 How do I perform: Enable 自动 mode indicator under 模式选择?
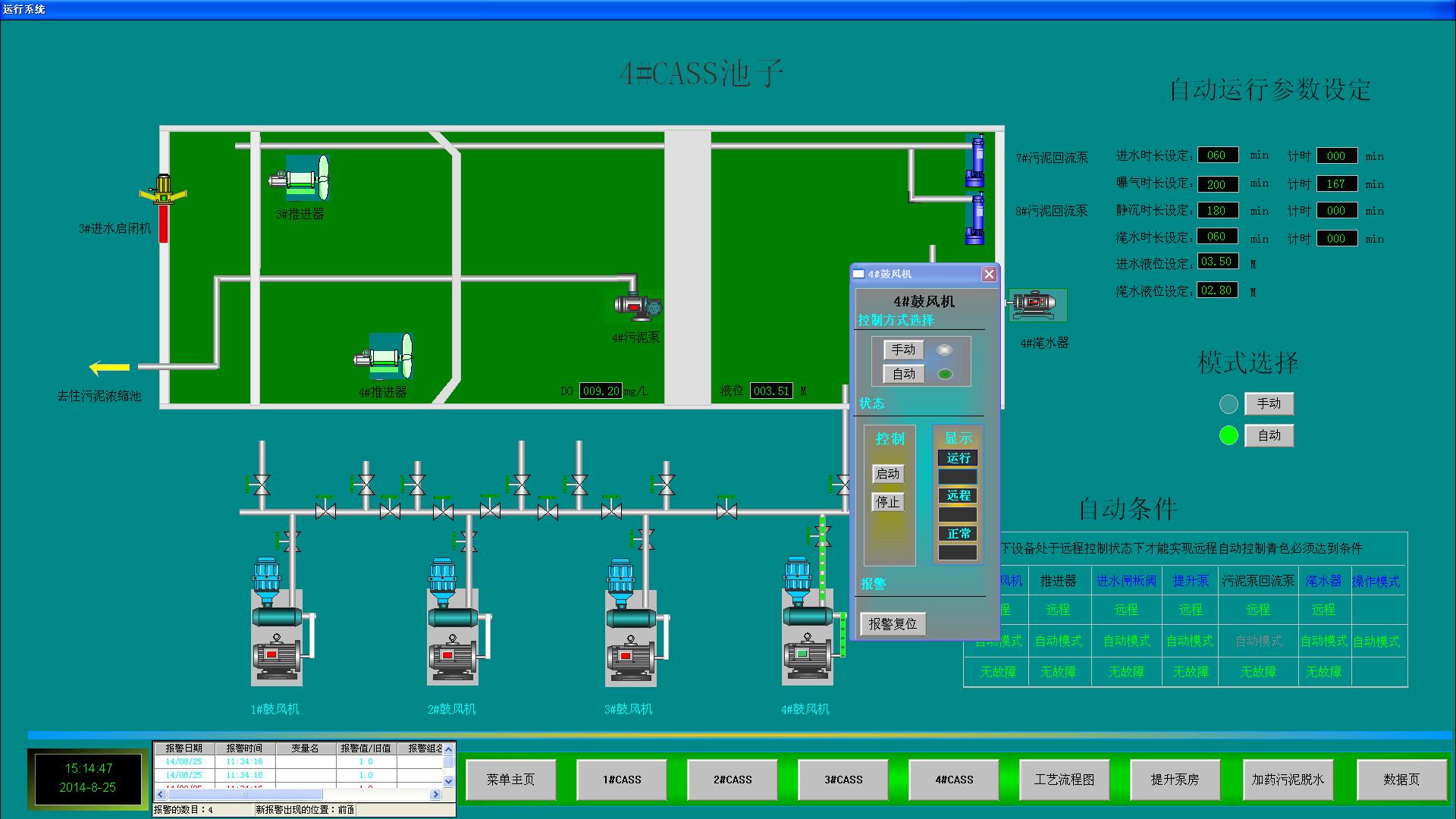(x=1228, y=435)
